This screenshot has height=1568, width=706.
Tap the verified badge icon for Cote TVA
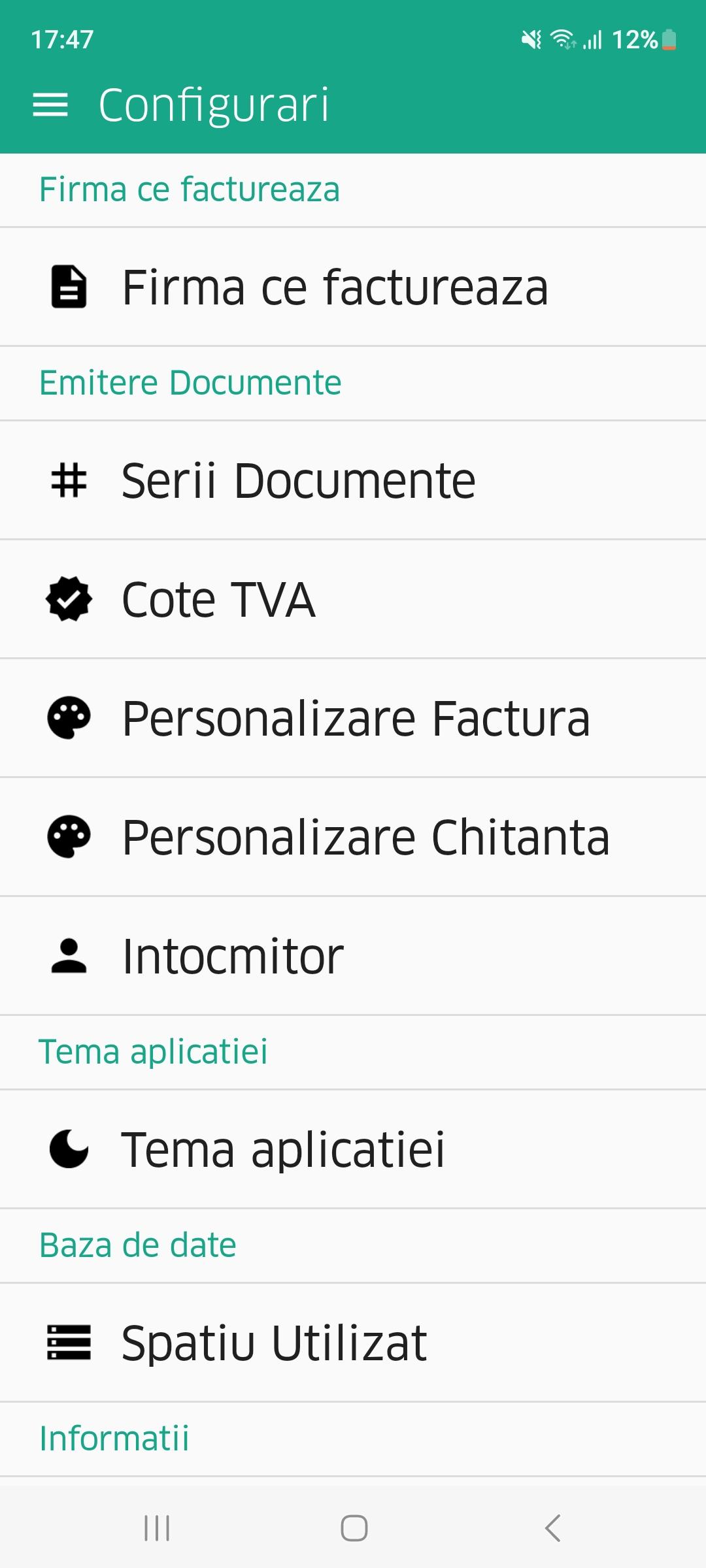click(x=69, y=599)
